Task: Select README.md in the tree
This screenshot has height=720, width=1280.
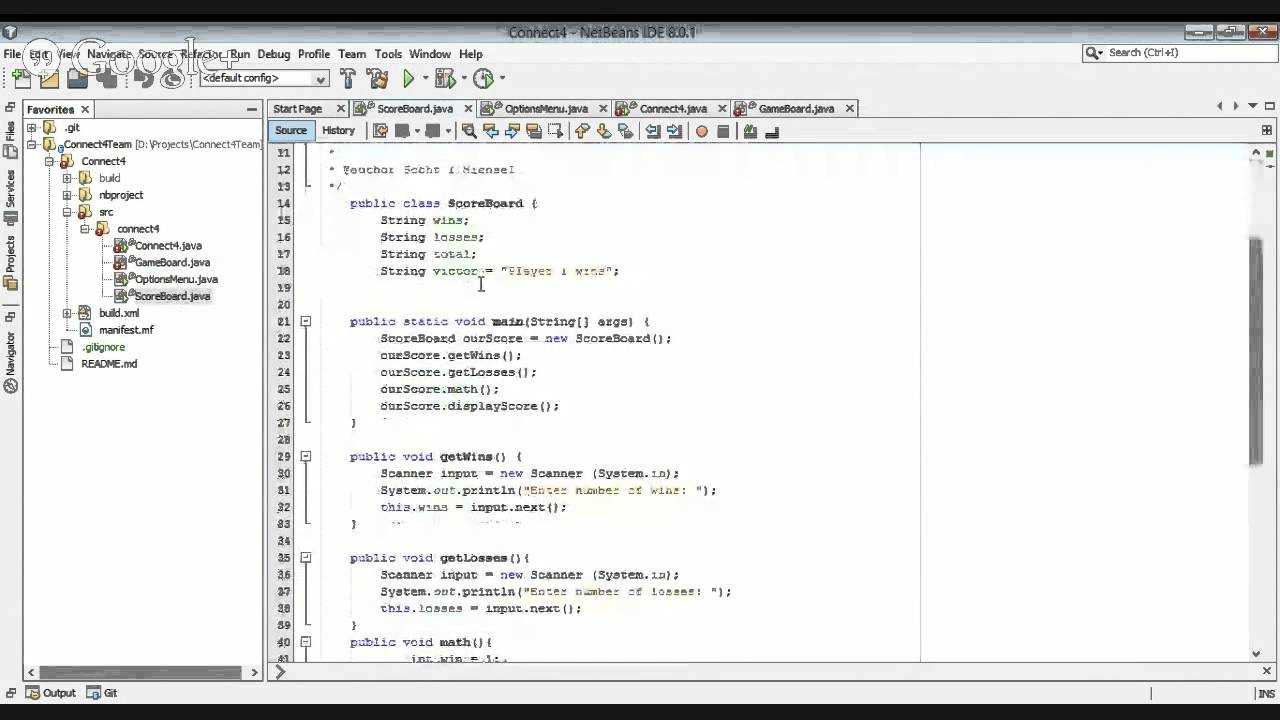Action: pos(109,364)
